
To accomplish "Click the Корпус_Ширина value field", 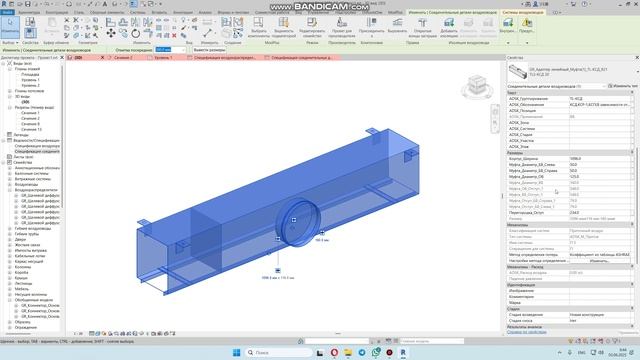I will tap(600, 159).
